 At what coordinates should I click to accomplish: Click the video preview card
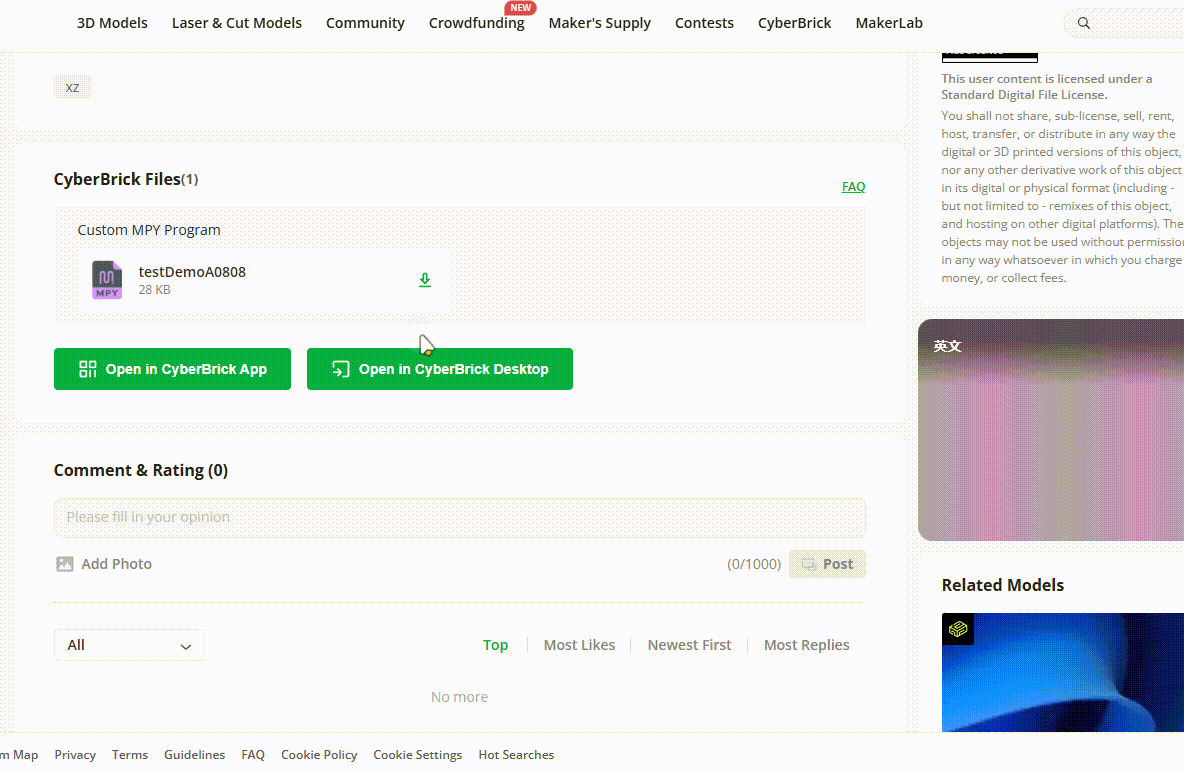(1051, 430)
